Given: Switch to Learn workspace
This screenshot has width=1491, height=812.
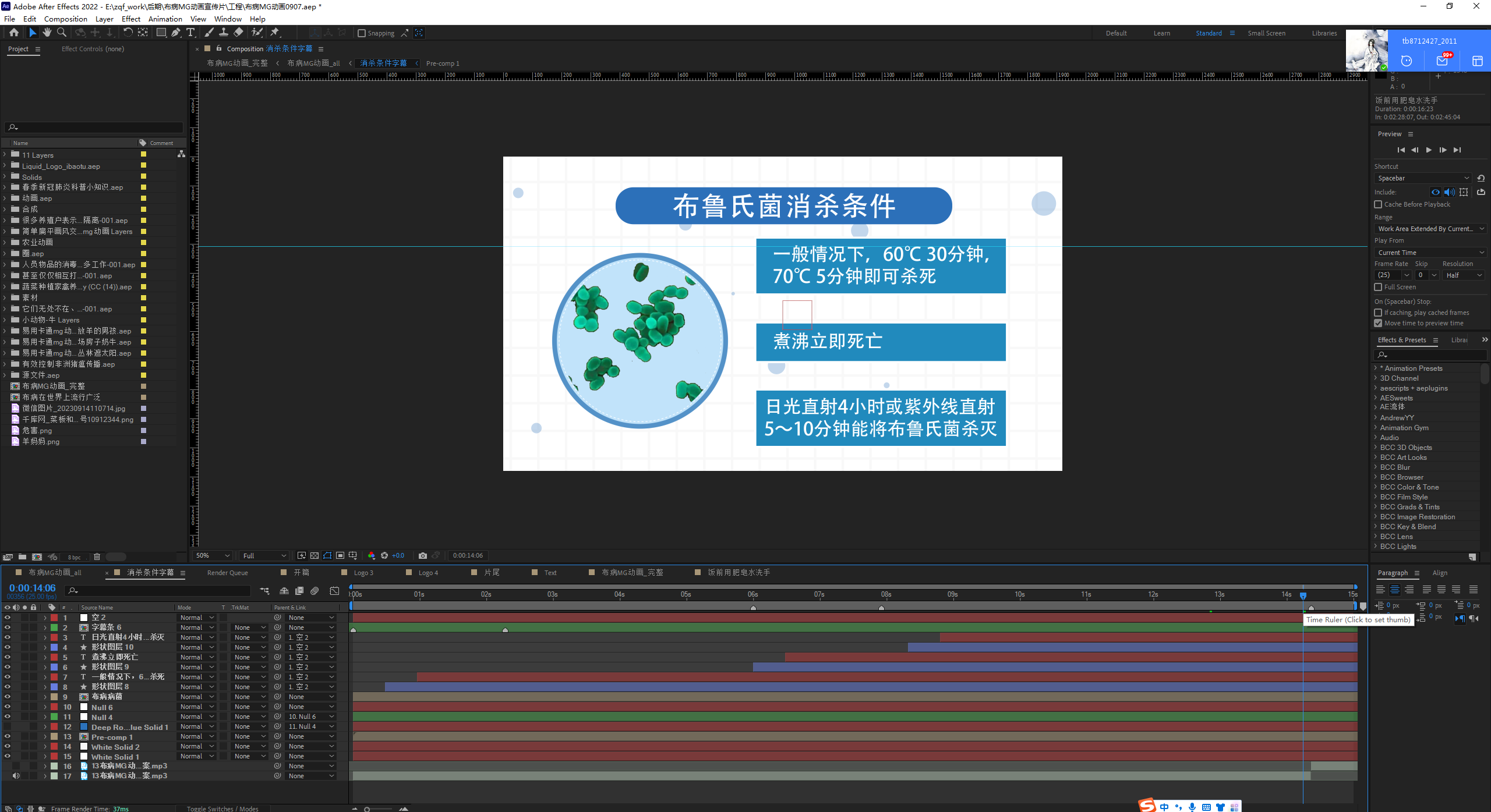Looking at the screenshot, I should click(1161, 33).
